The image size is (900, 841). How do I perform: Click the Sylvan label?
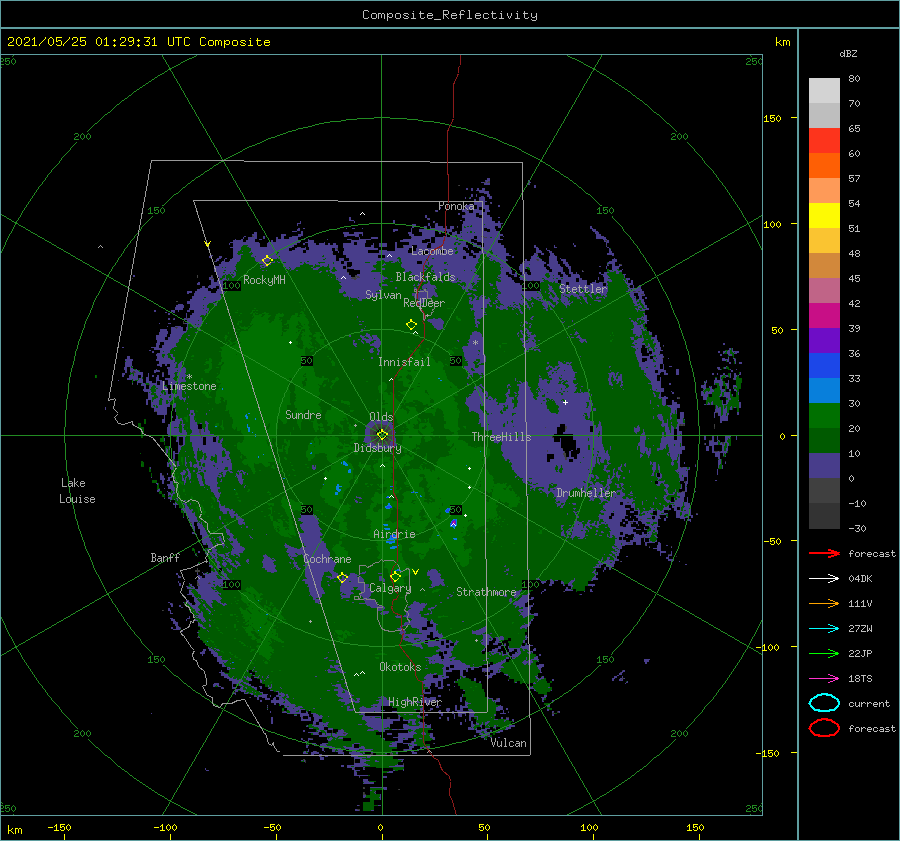[383, 295]
